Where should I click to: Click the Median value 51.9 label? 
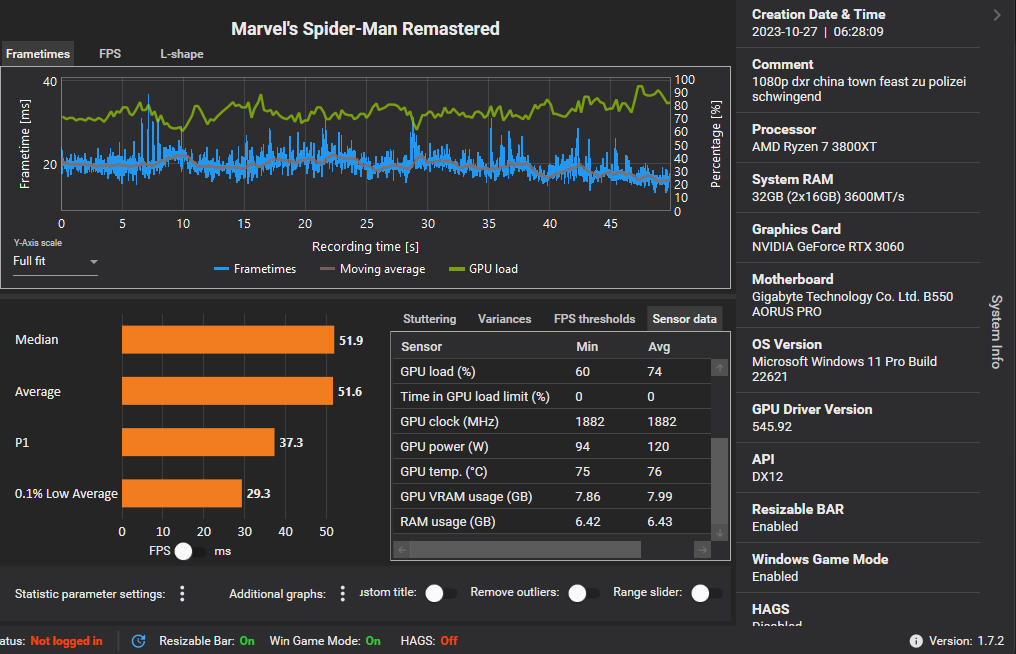(x=351, y=340)
